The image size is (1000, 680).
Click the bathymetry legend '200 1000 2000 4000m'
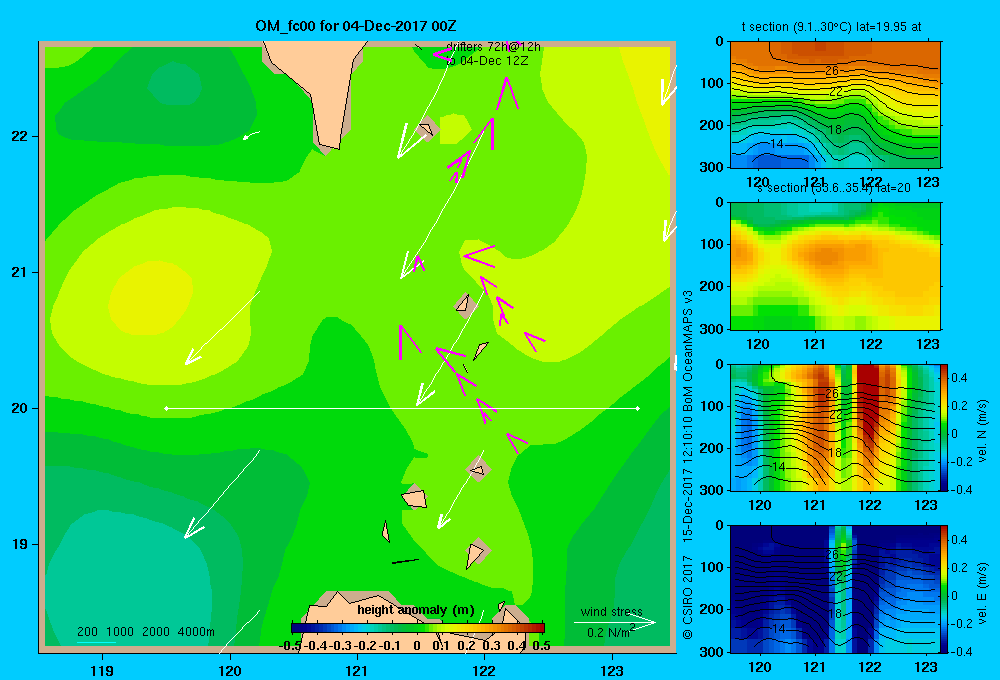coord(145,632)
